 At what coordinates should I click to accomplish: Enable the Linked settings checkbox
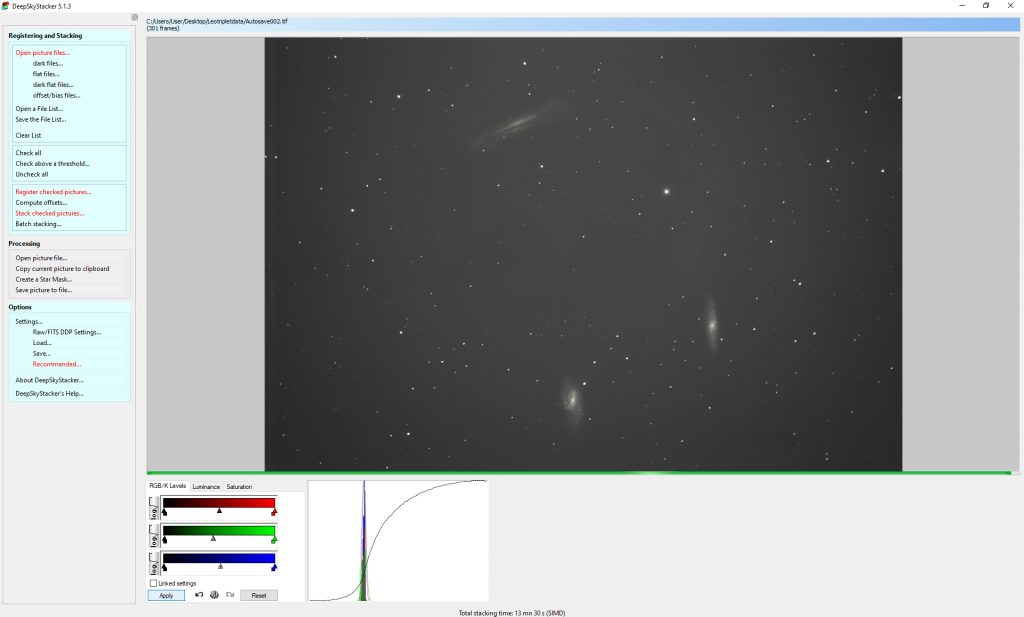153,583
